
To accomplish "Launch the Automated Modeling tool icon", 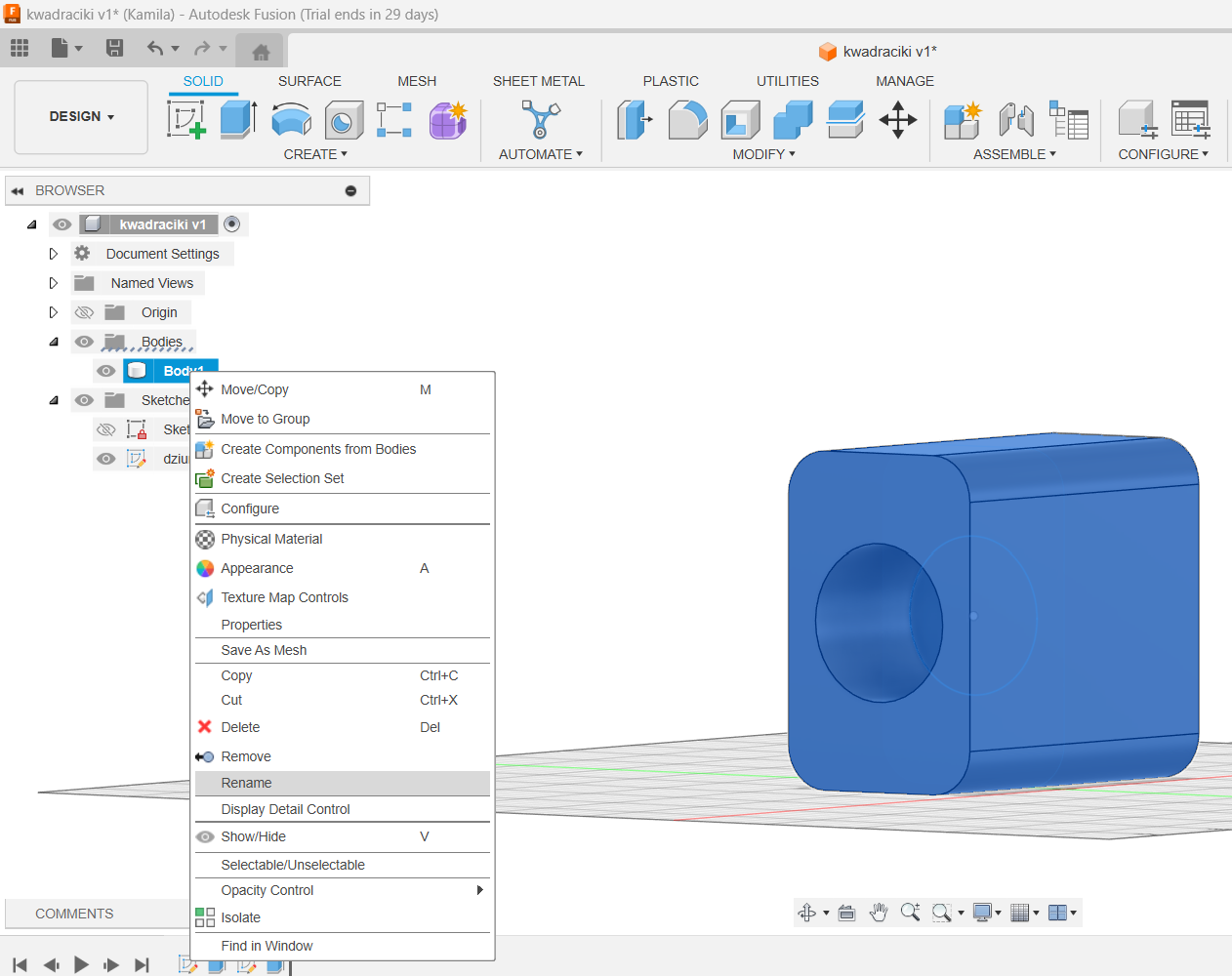I will coord(540,120).
